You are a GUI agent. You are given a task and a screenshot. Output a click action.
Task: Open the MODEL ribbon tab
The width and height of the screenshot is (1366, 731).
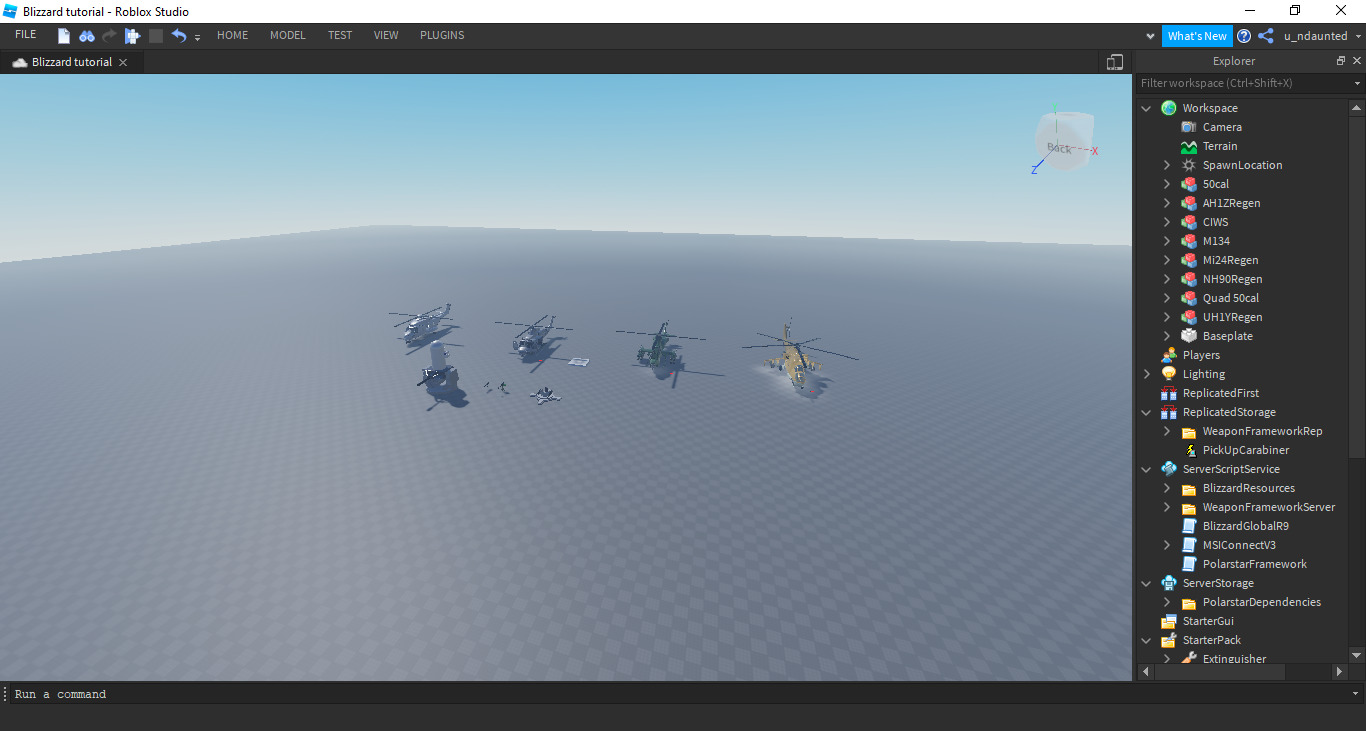[288, 35]
